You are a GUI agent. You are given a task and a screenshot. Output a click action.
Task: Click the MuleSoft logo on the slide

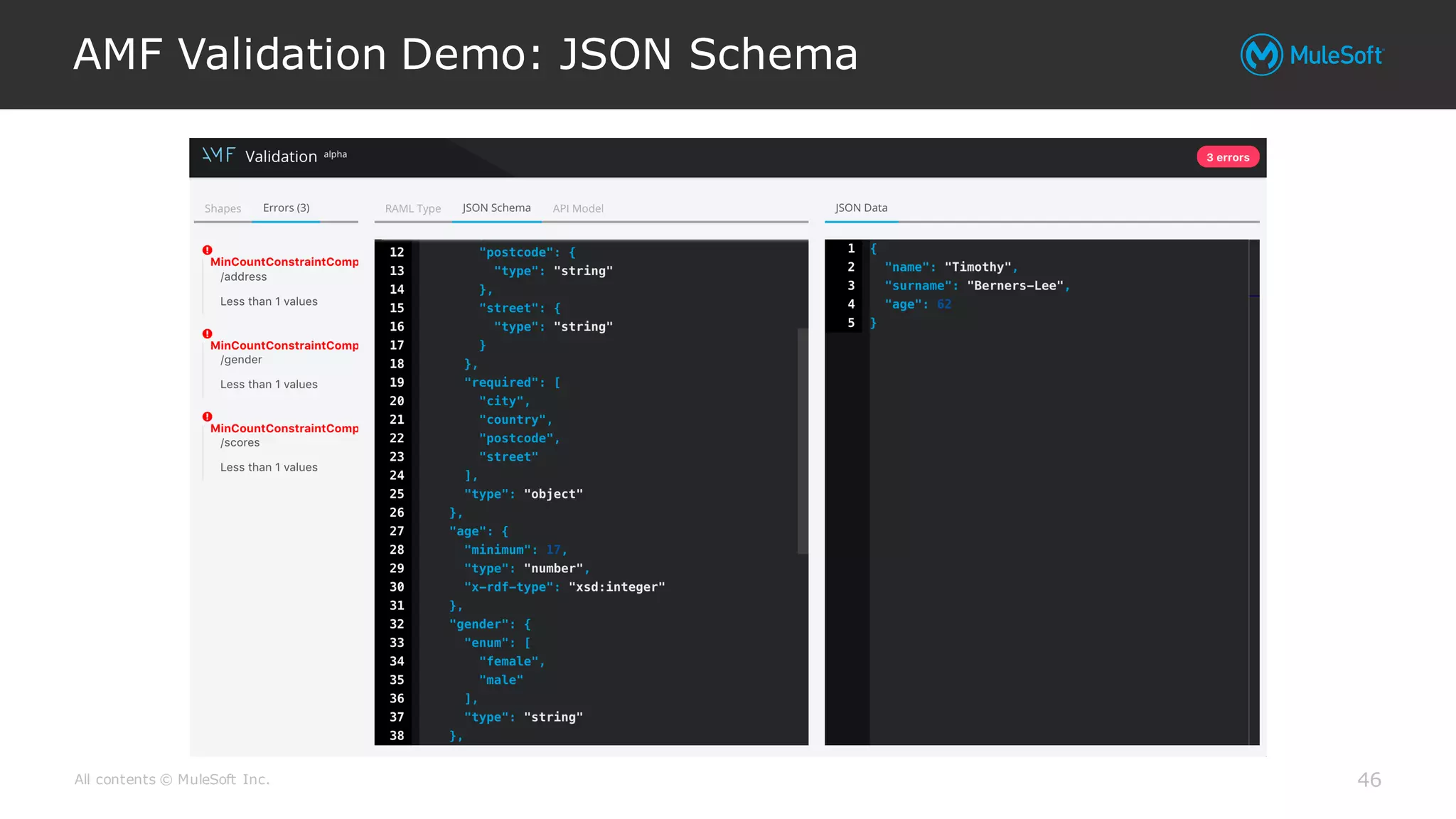pos(1312,55)
